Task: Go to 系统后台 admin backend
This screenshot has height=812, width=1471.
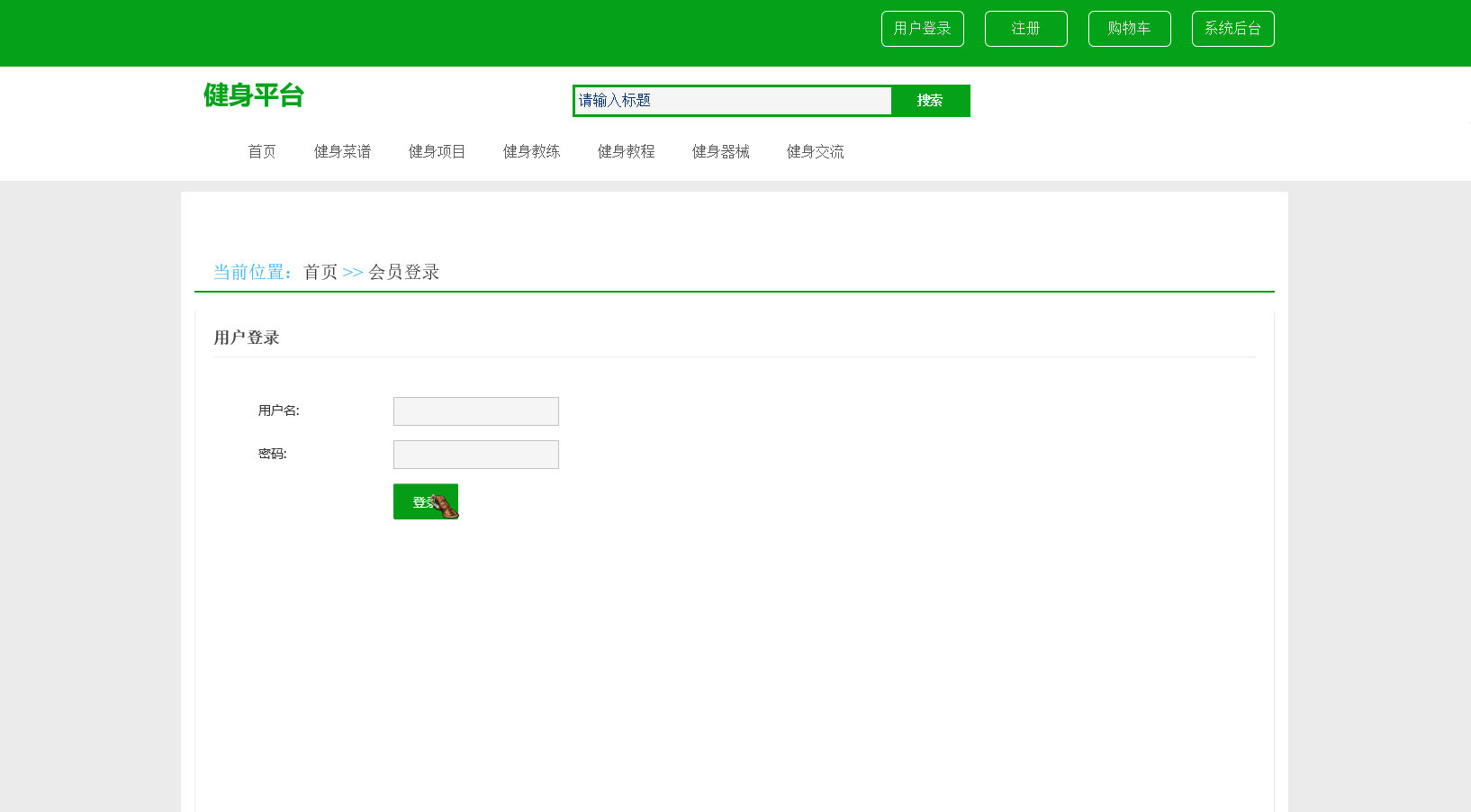Action: 1233,29
